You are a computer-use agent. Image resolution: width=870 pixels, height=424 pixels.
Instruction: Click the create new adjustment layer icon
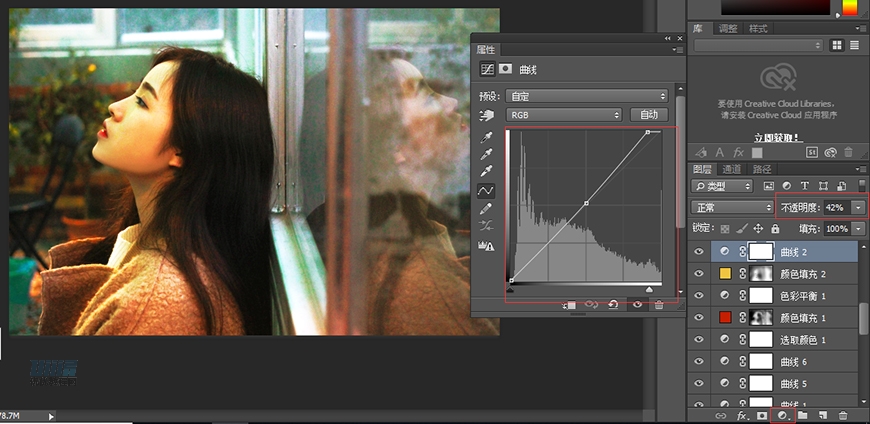click(783, 415)
